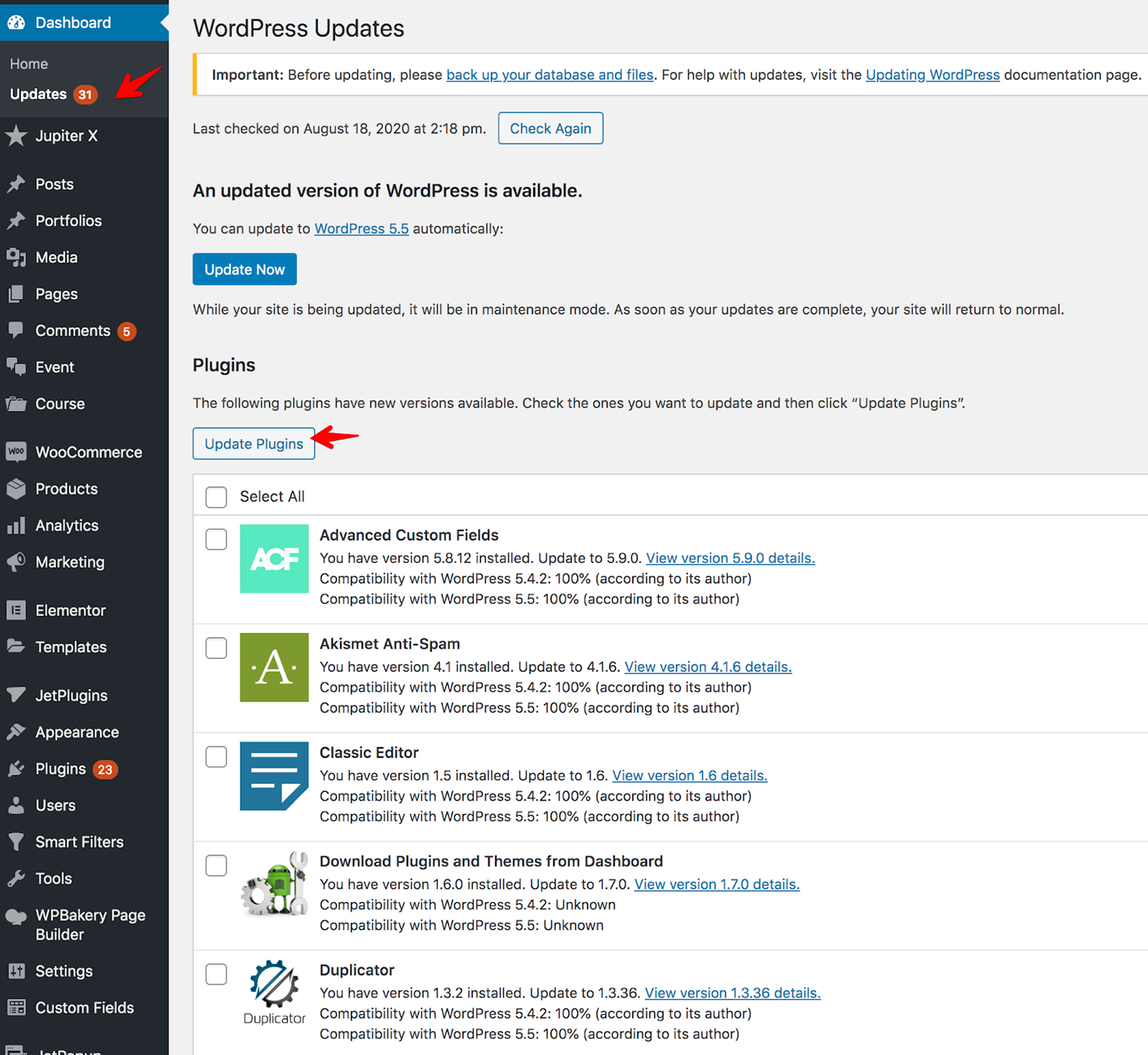This screenshot has height=1055, width=1148.
Task: Click the Portfolios pin icon
Action: (x=17, y=221)
